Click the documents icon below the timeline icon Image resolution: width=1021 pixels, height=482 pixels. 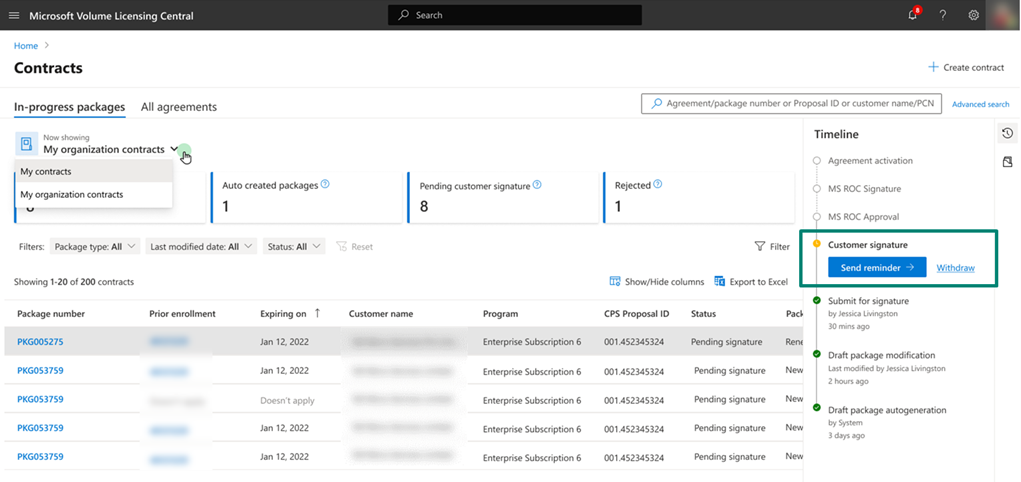click(1007, 162)
